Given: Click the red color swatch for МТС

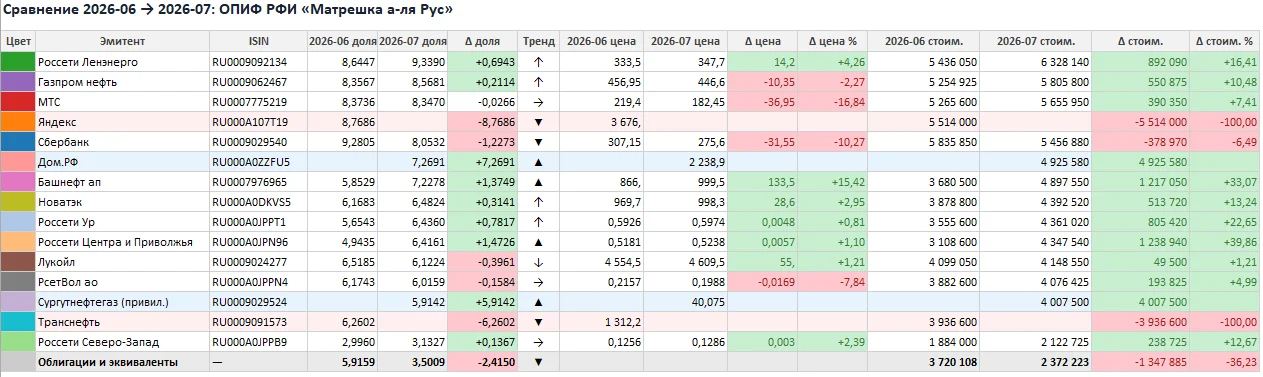Looking at the screenshot, I should (x=19, y=101).
